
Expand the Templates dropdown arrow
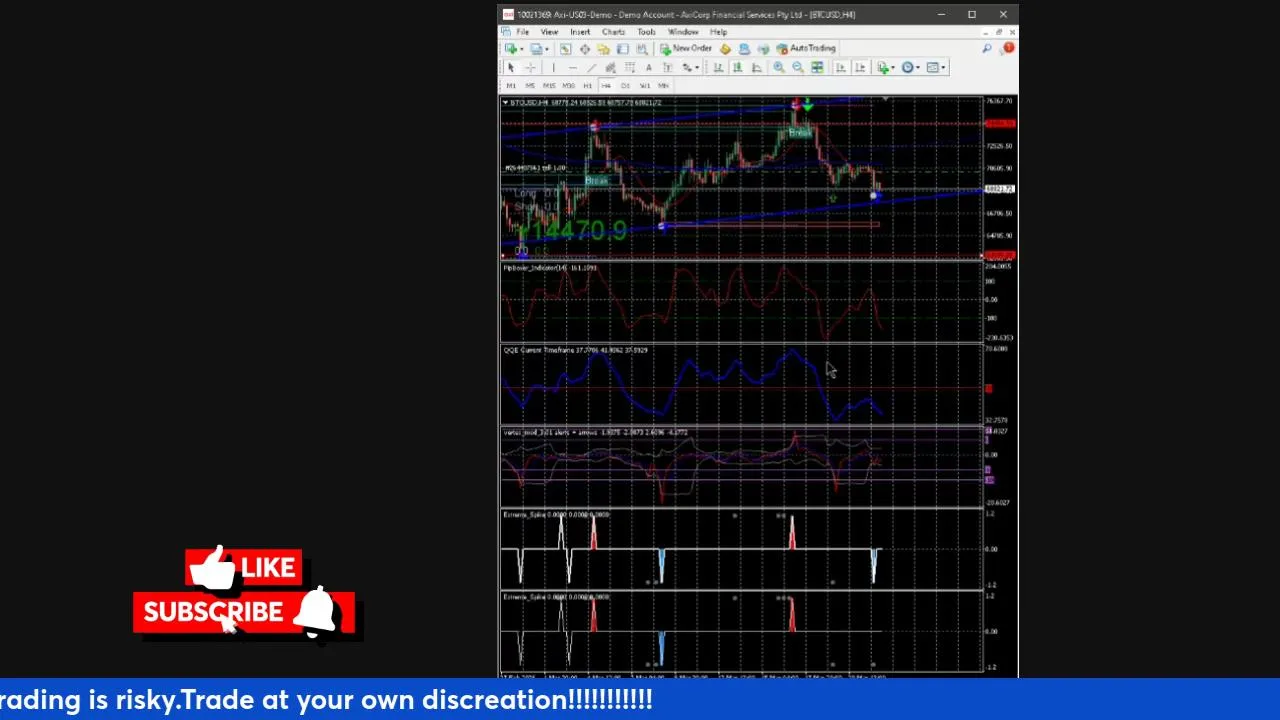943,67
